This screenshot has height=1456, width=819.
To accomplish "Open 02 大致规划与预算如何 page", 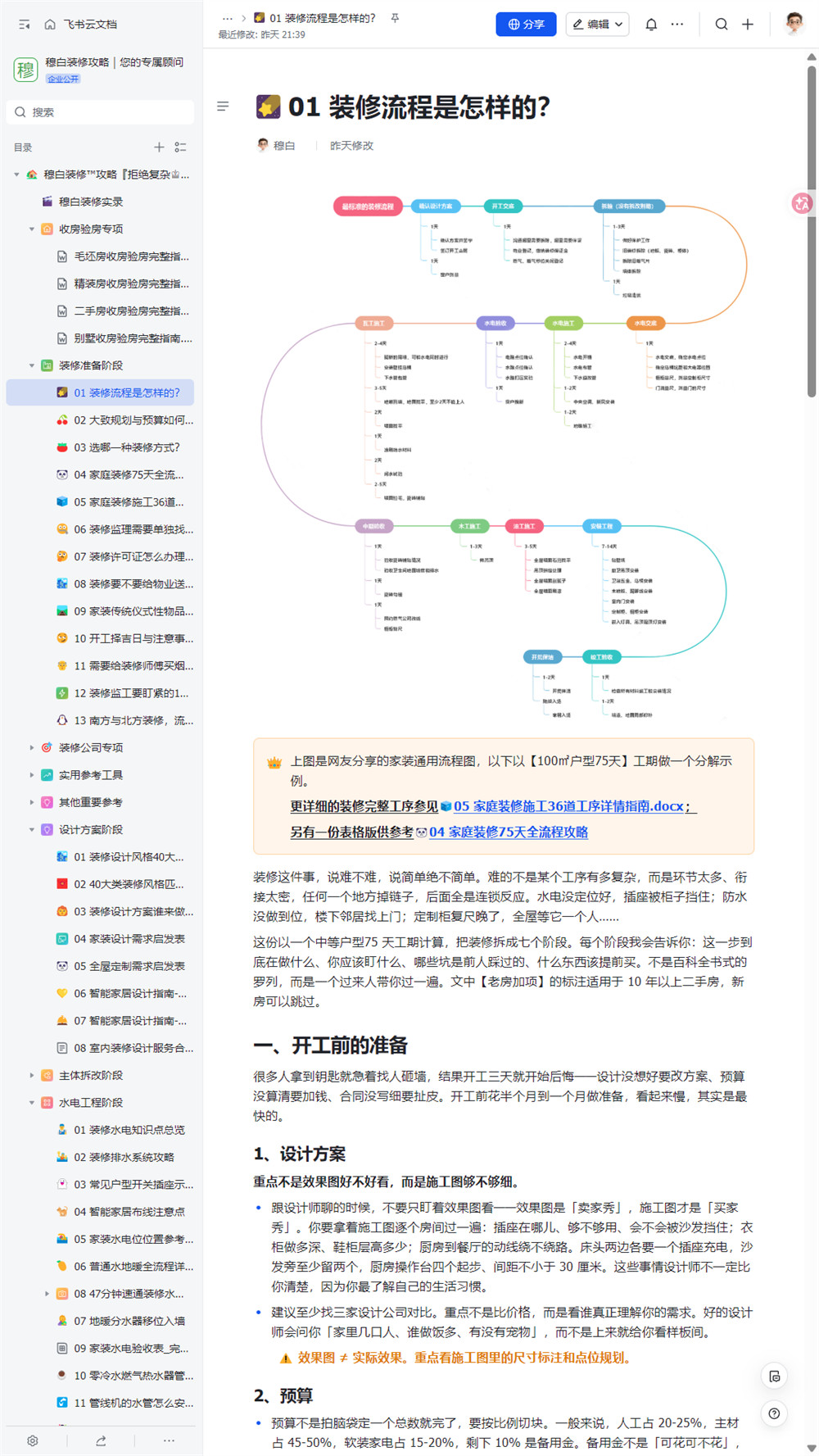I will pyautogui.click(x=101, y=420).
